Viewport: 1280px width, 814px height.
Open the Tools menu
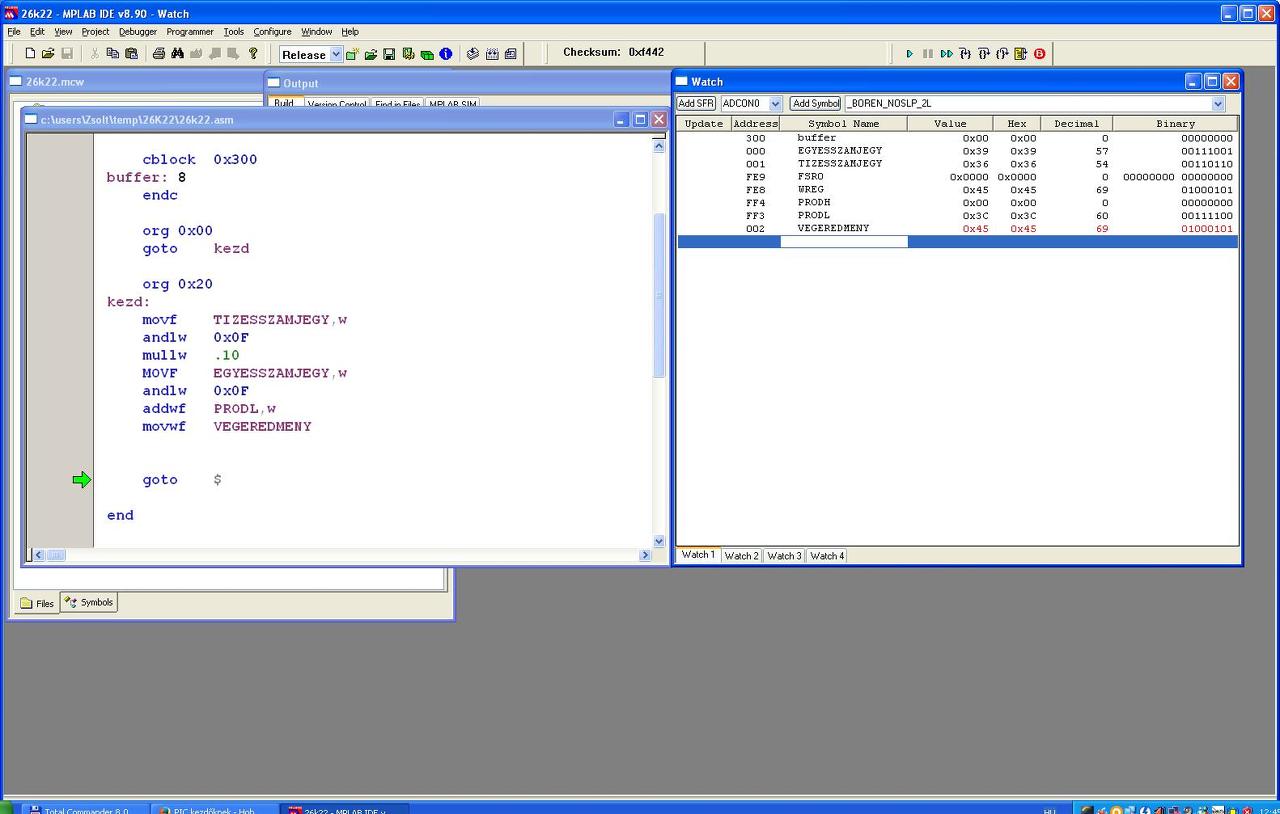[234, 32]
